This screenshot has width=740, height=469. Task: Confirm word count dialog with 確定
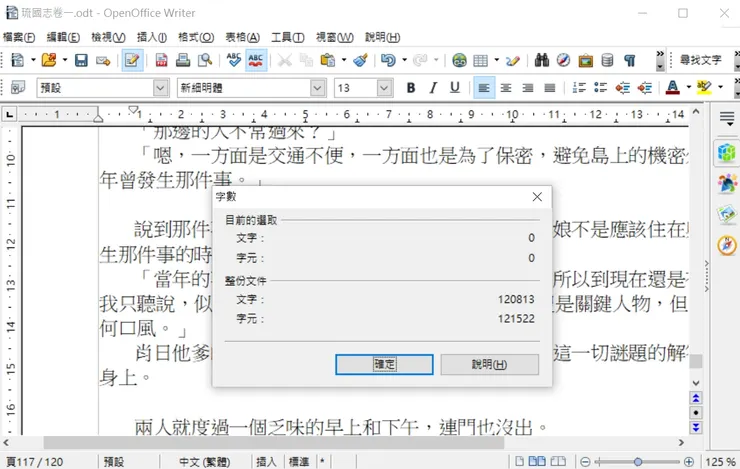[384, 364]
